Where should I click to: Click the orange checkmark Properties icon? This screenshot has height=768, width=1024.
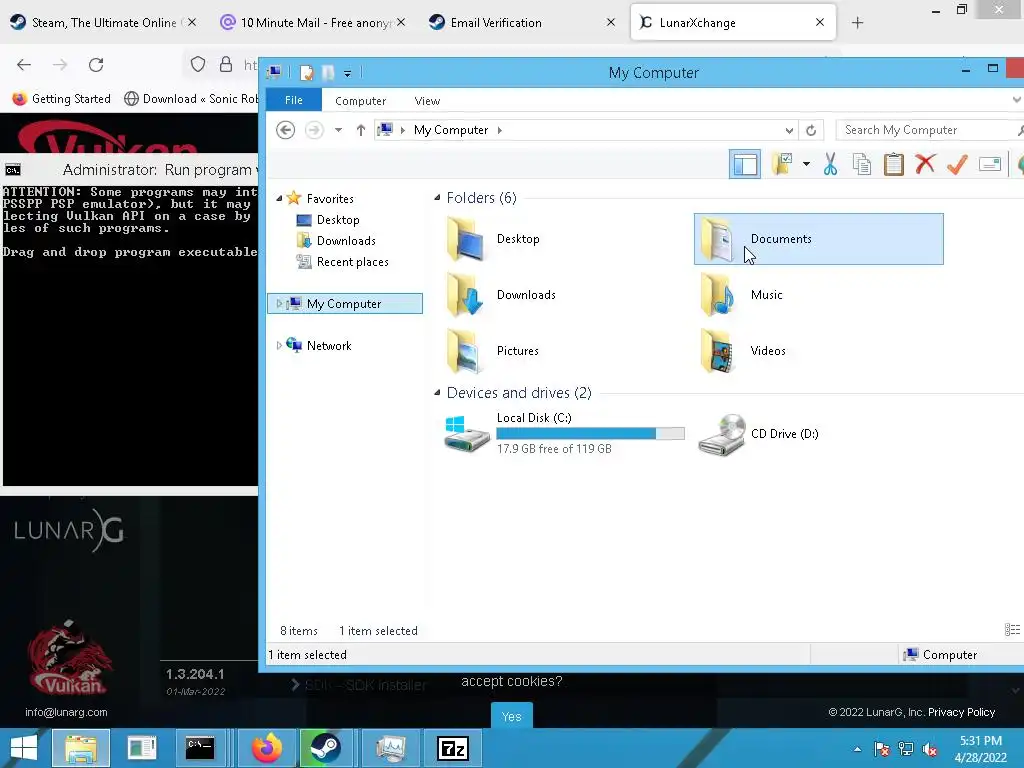point(957,164)
